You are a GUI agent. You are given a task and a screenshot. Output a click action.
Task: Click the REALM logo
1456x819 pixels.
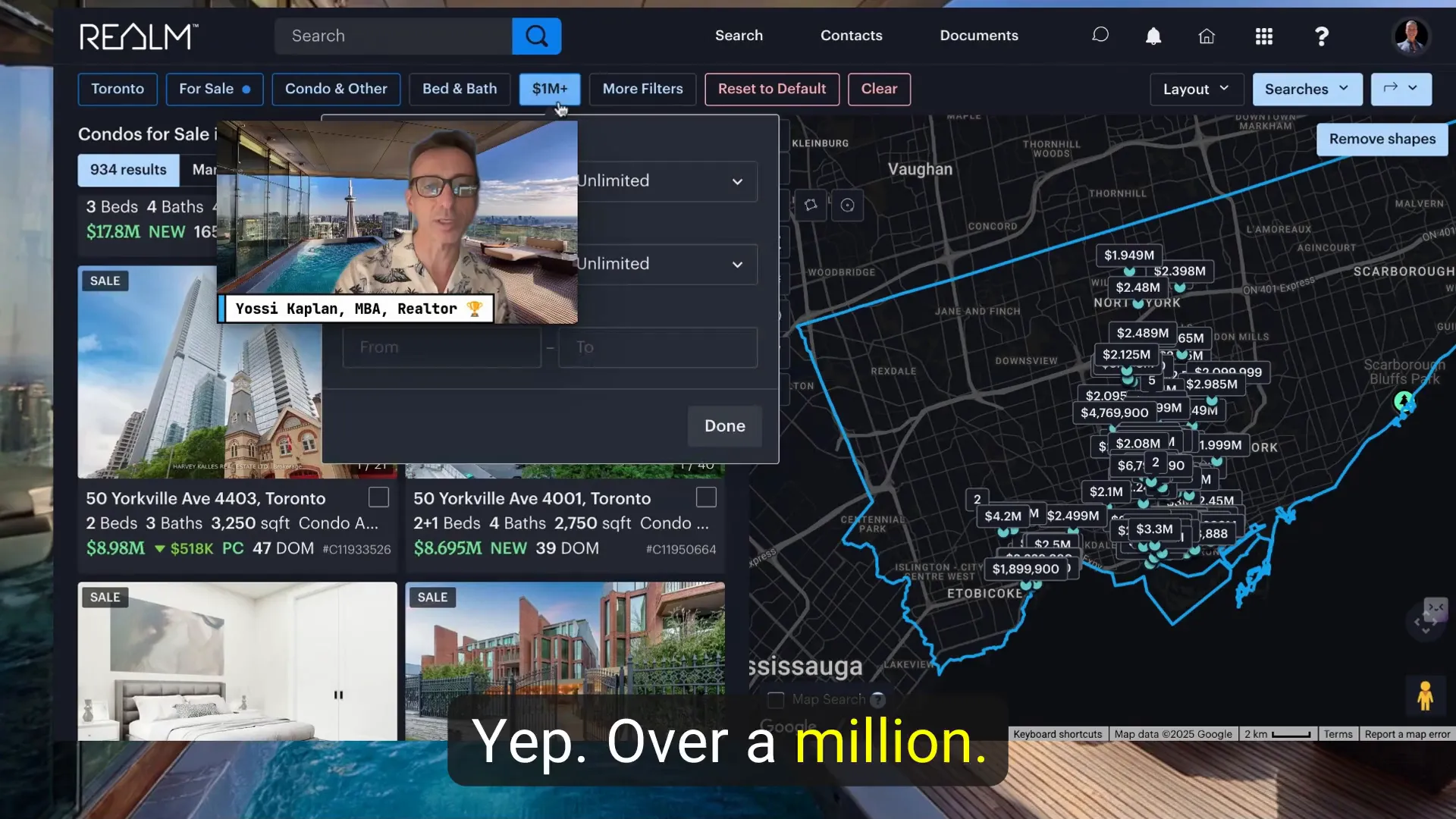point(139,36)
